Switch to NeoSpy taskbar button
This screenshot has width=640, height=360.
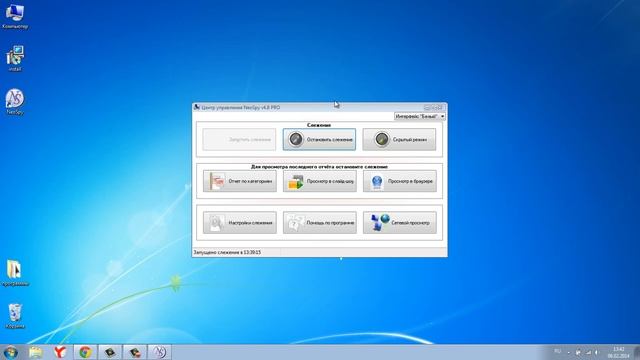tap(159, 352)
